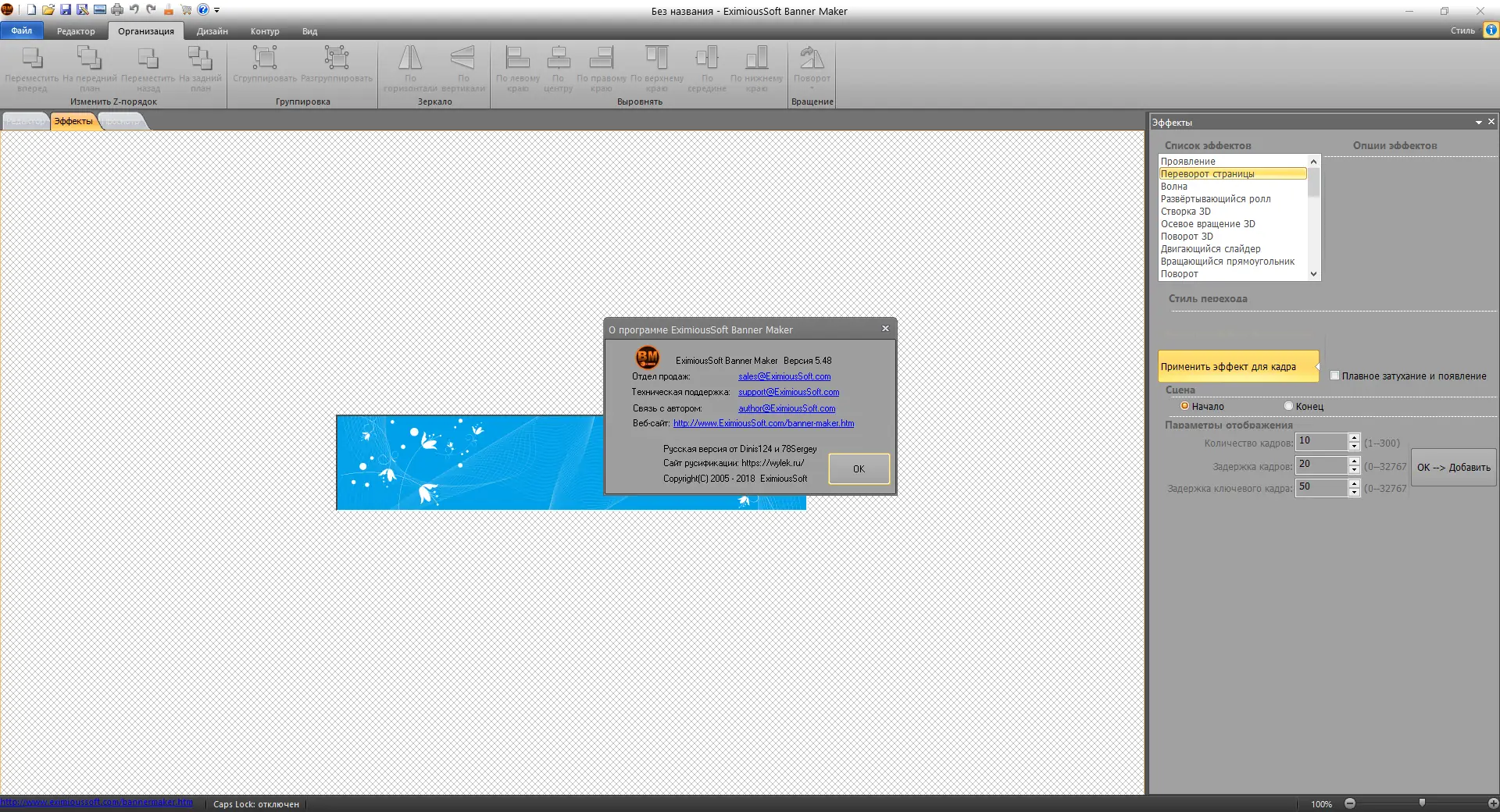
Task: Open link sales@EximiousSoft.com
Action: click(x=784, y=376)
